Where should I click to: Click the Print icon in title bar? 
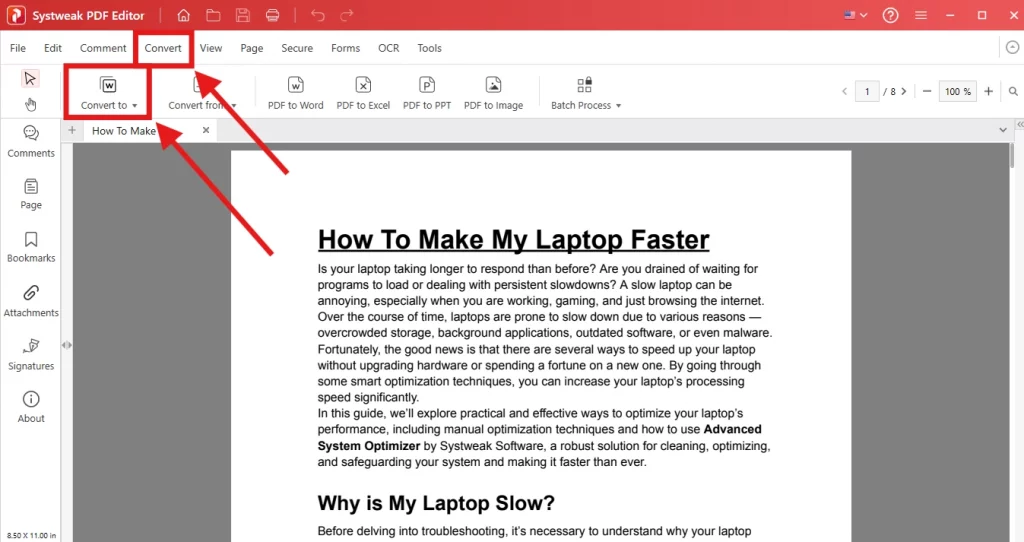pos(273,15)
